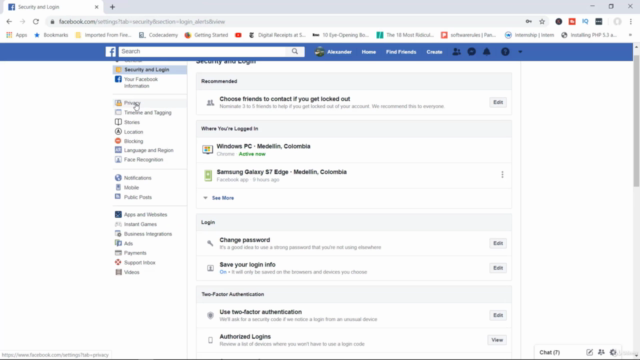Click the page vertical scrollbar

[636, 121]
